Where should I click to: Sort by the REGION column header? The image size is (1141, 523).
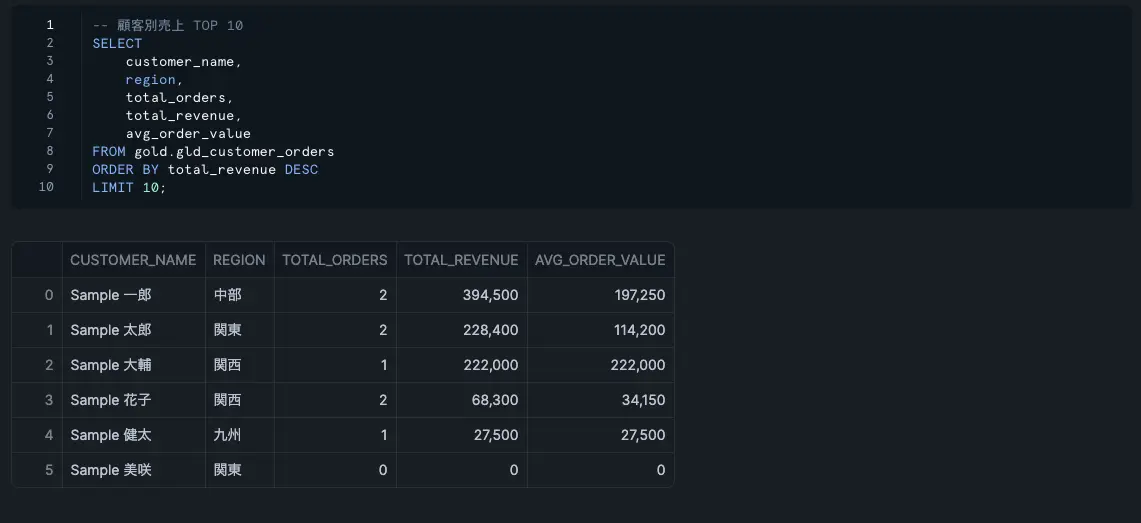pyautogui.click(x=239, y=260)
